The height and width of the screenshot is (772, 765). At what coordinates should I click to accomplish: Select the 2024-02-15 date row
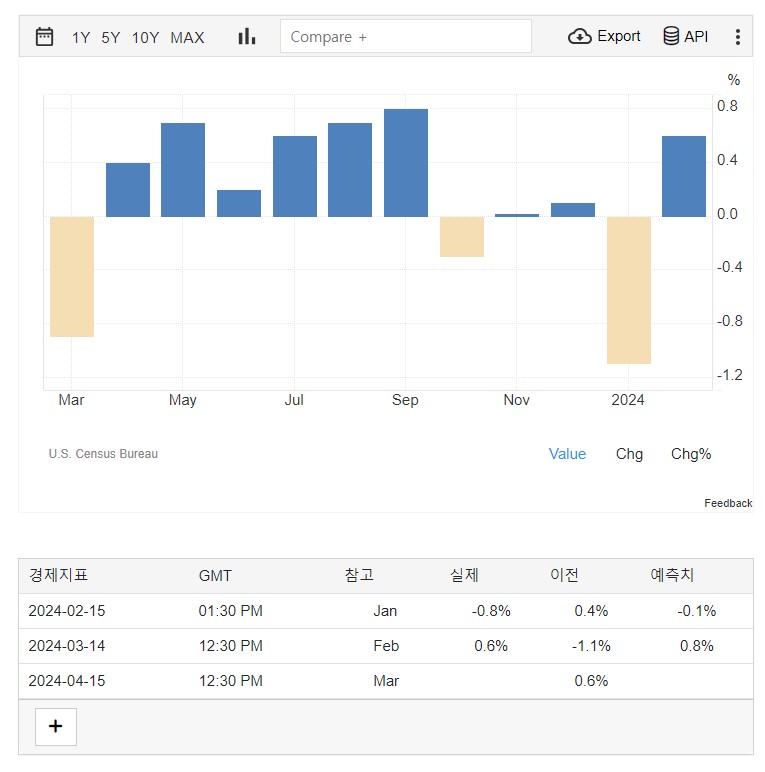pos(386,611)
